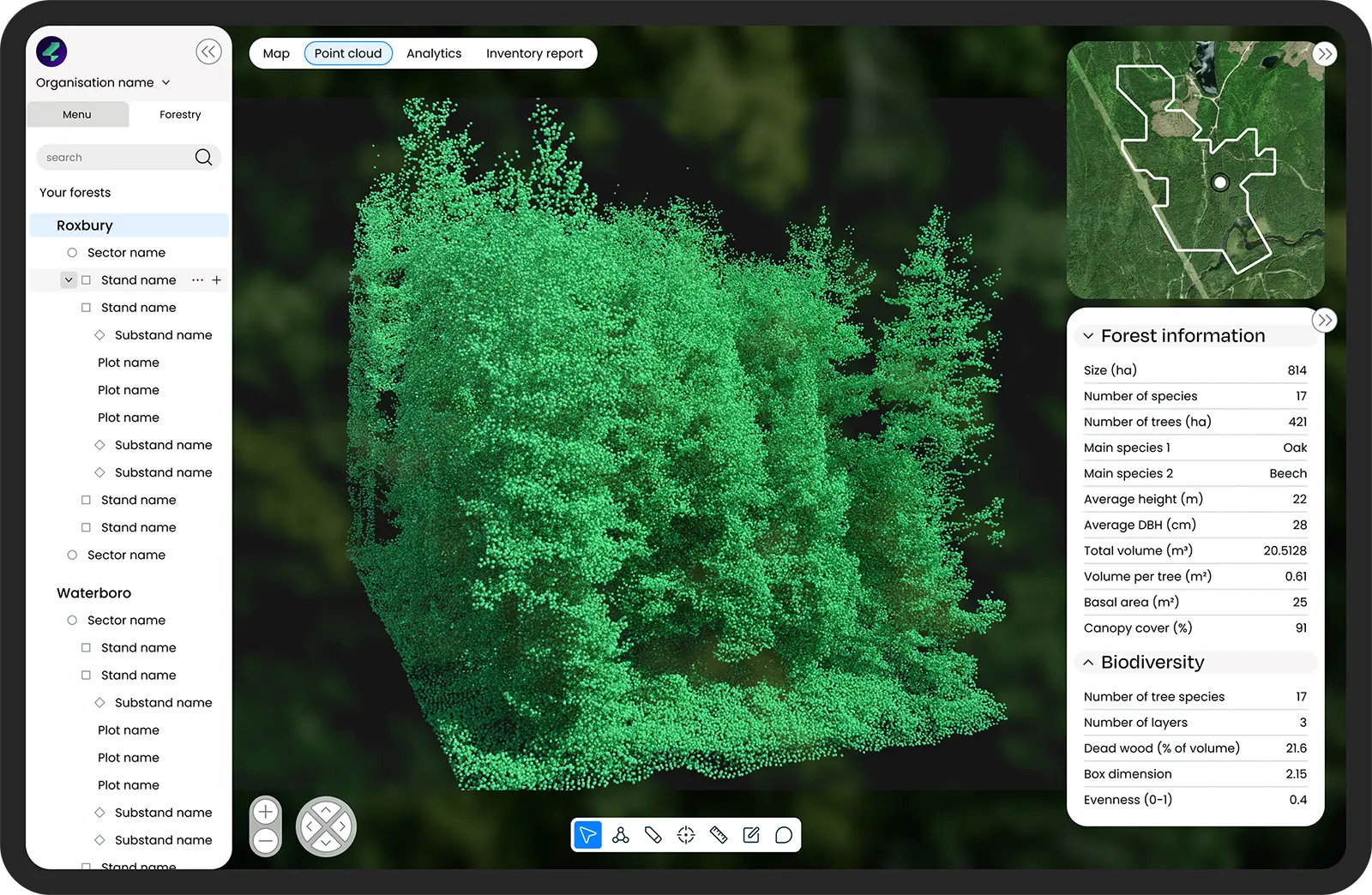Check the highlighted Stand name row checkbox
The height and width of the screenshot is (895, 1372).
click(86, 280)
